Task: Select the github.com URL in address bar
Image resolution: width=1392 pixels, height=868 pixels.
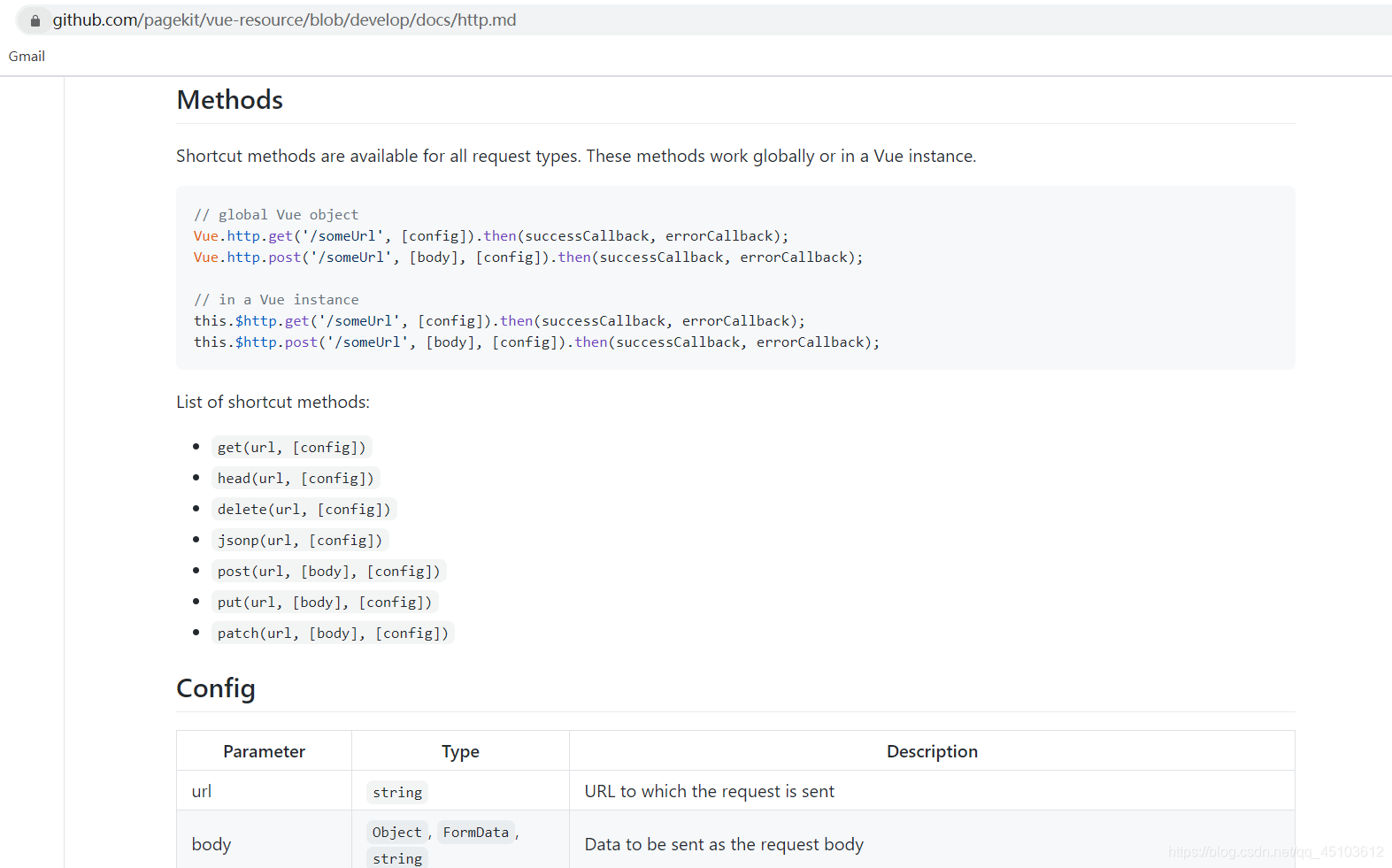Action: 284,20
